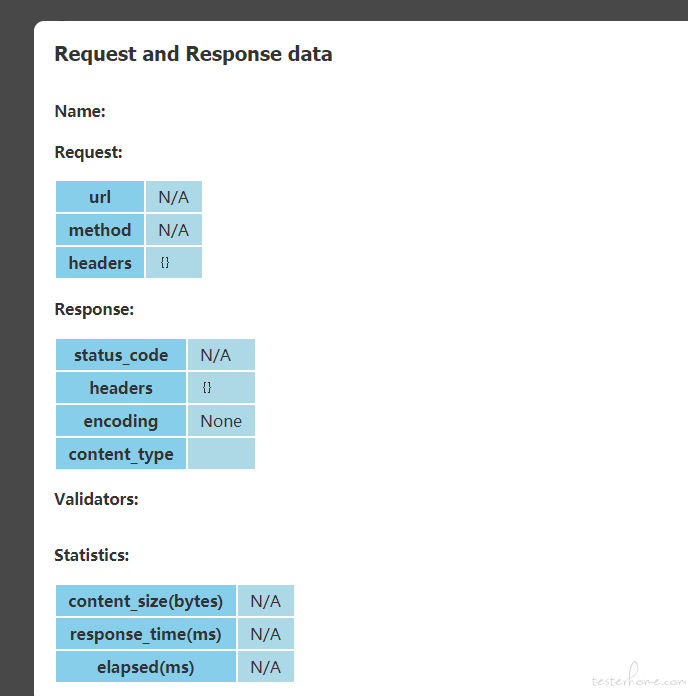
Task: Click the testerhome.com watermark
Action: 638,677
